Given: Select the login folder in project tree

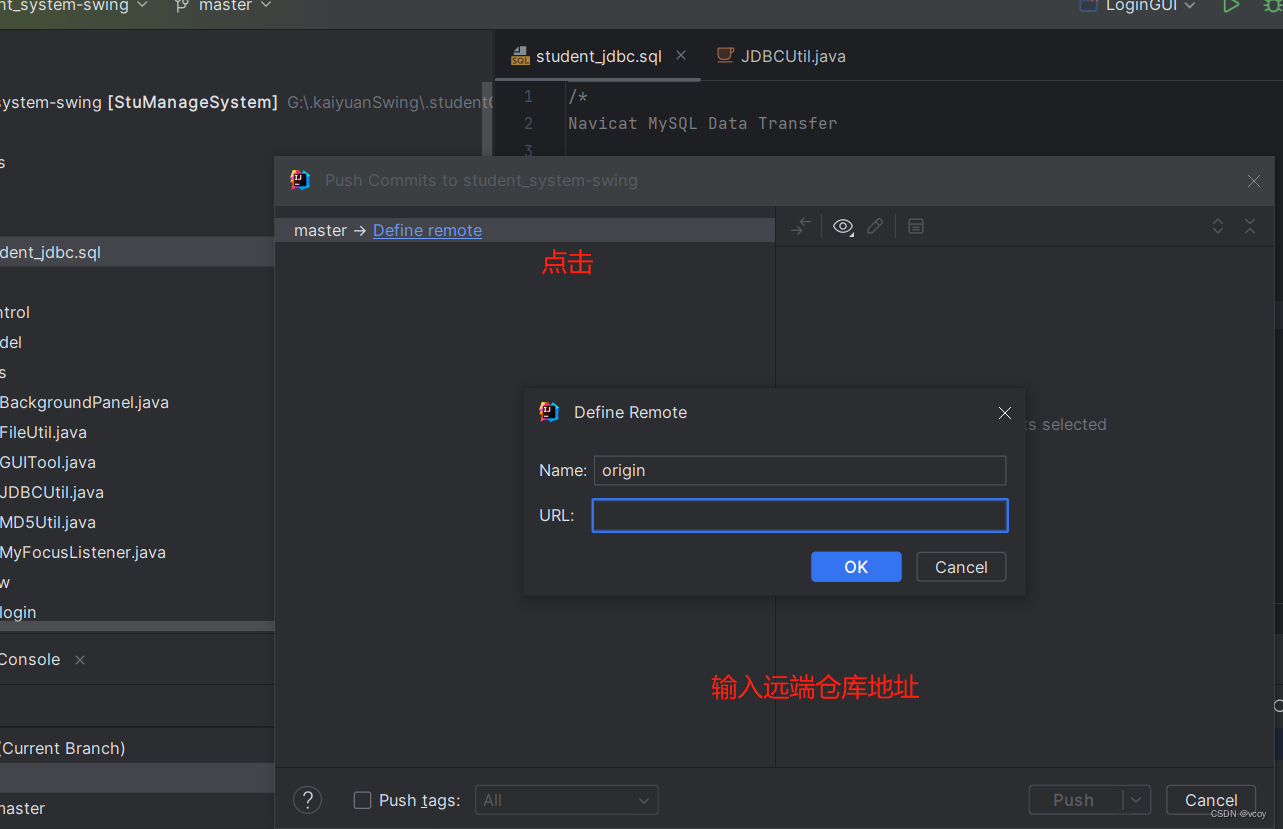Looking at the screenshot, I should 18,612.
